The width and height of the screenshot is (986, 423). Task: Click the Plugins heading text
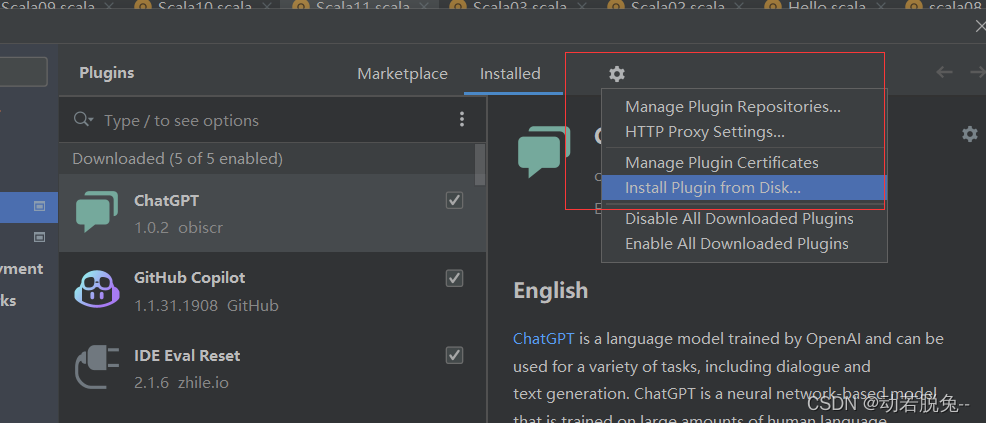pos(107,73)
